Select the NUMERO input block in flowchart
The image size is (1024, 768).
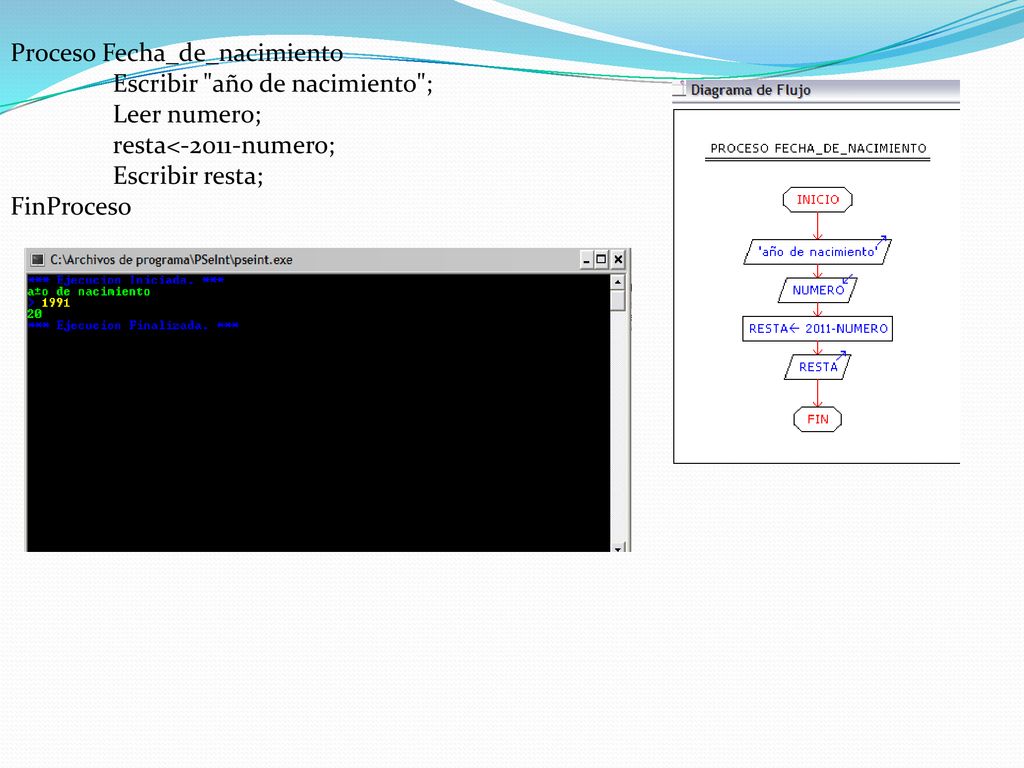(x=818, y=290)
